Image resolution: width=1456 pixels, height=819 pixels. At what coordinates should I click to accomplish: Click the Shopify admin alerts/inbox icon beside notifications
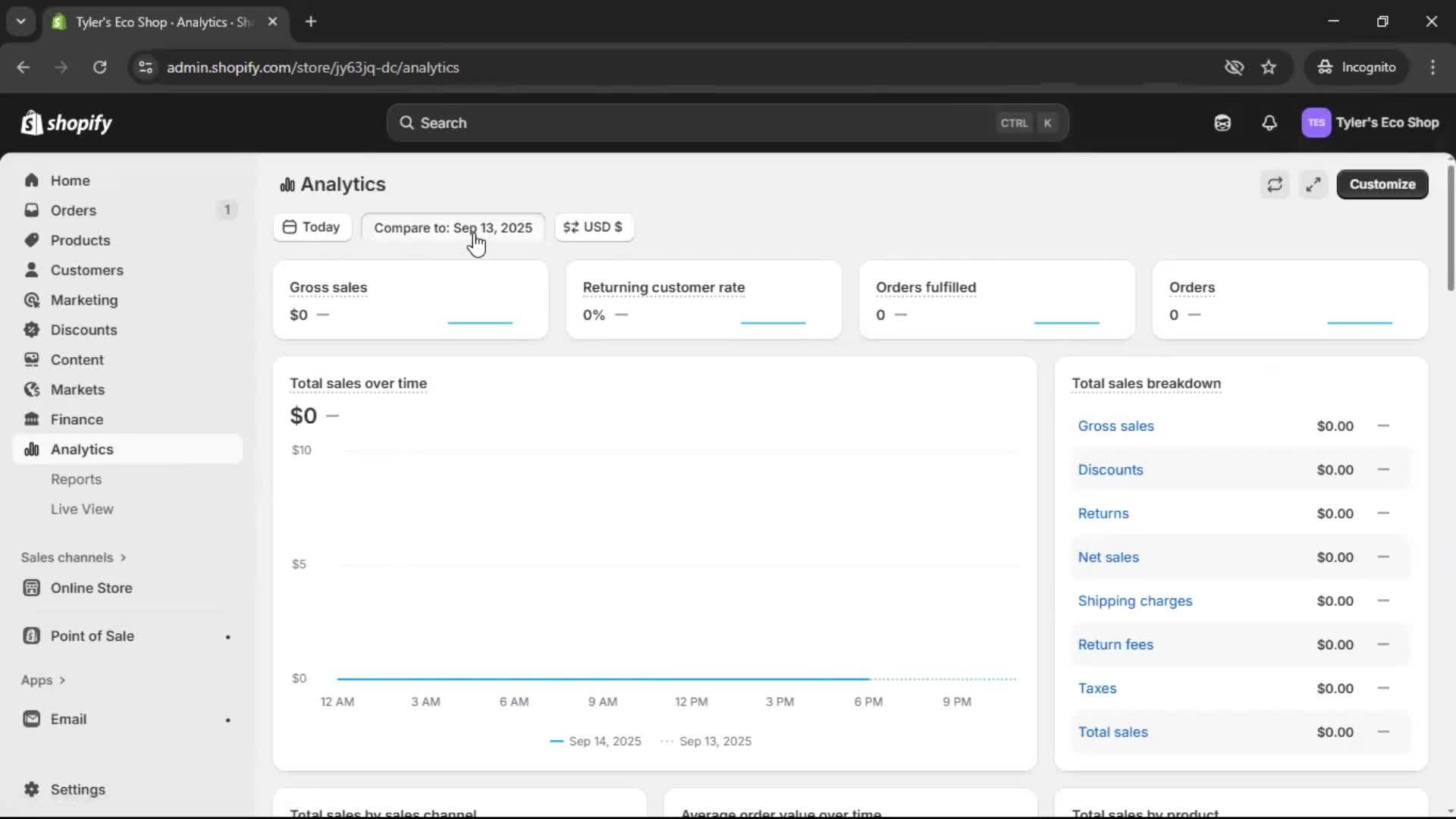click(x=1222, y=122)
